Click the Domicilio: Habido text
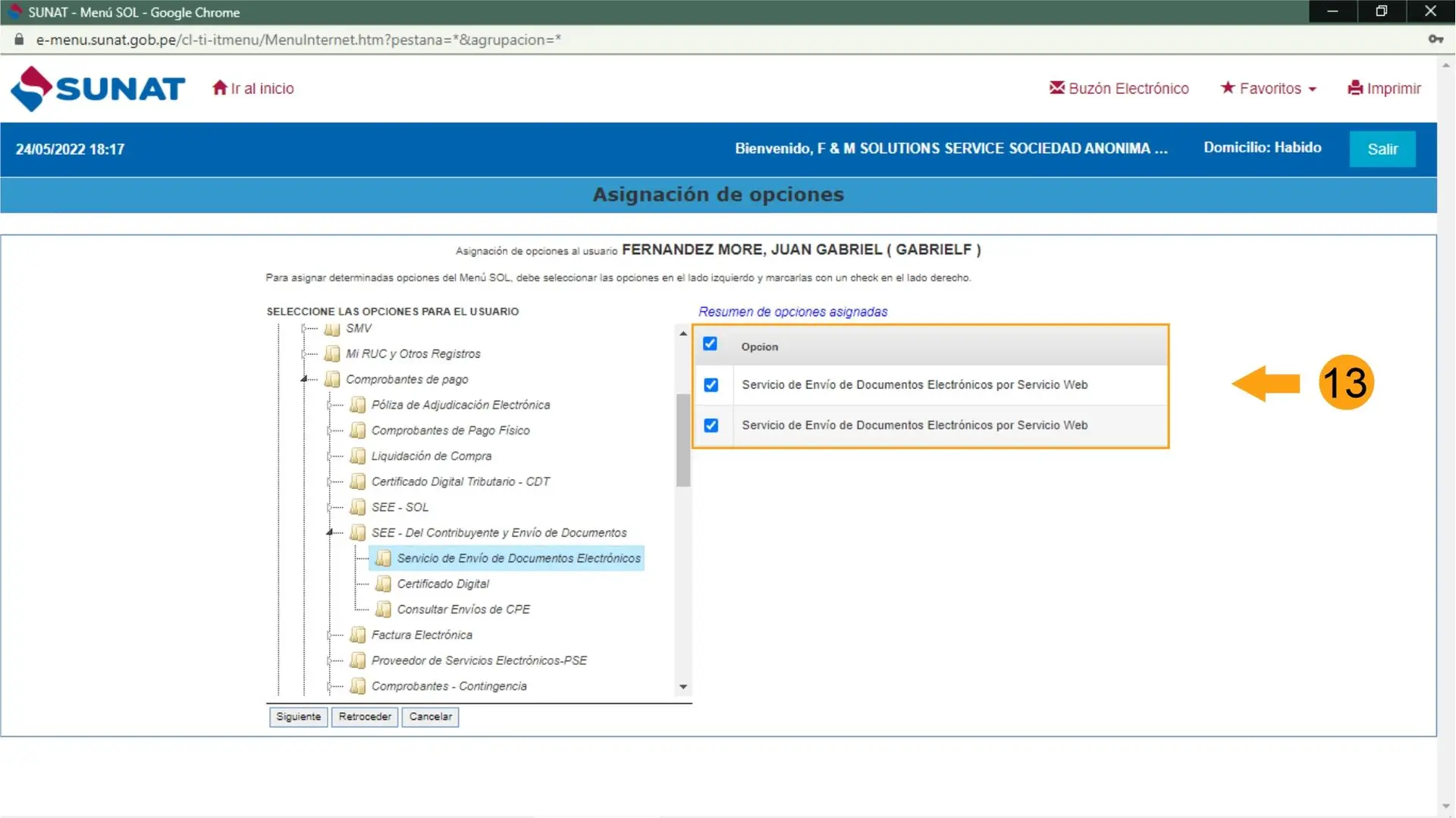 1262,148
